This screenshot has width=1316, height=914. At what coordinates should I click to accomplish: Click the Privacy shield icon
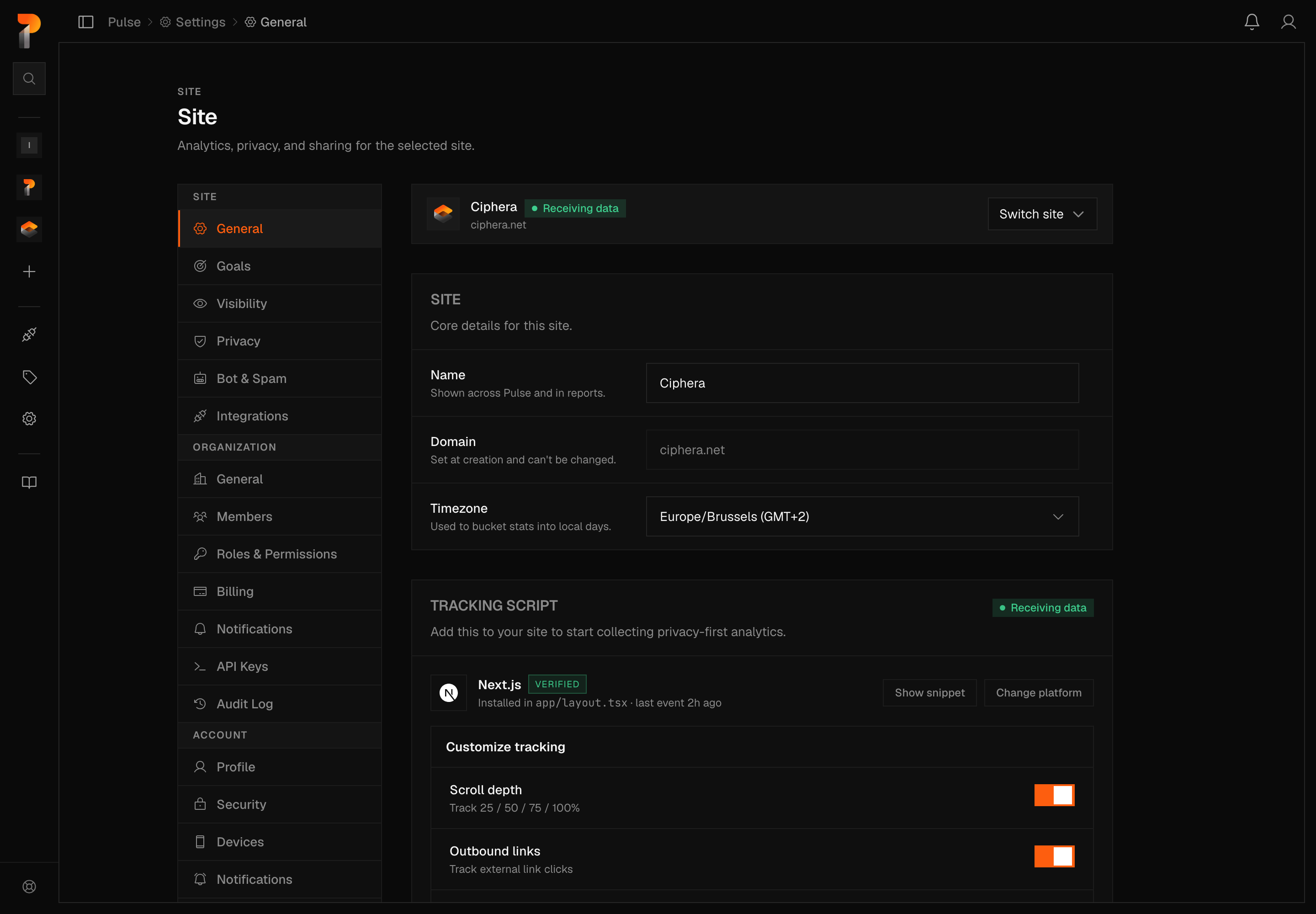[200, 341]
